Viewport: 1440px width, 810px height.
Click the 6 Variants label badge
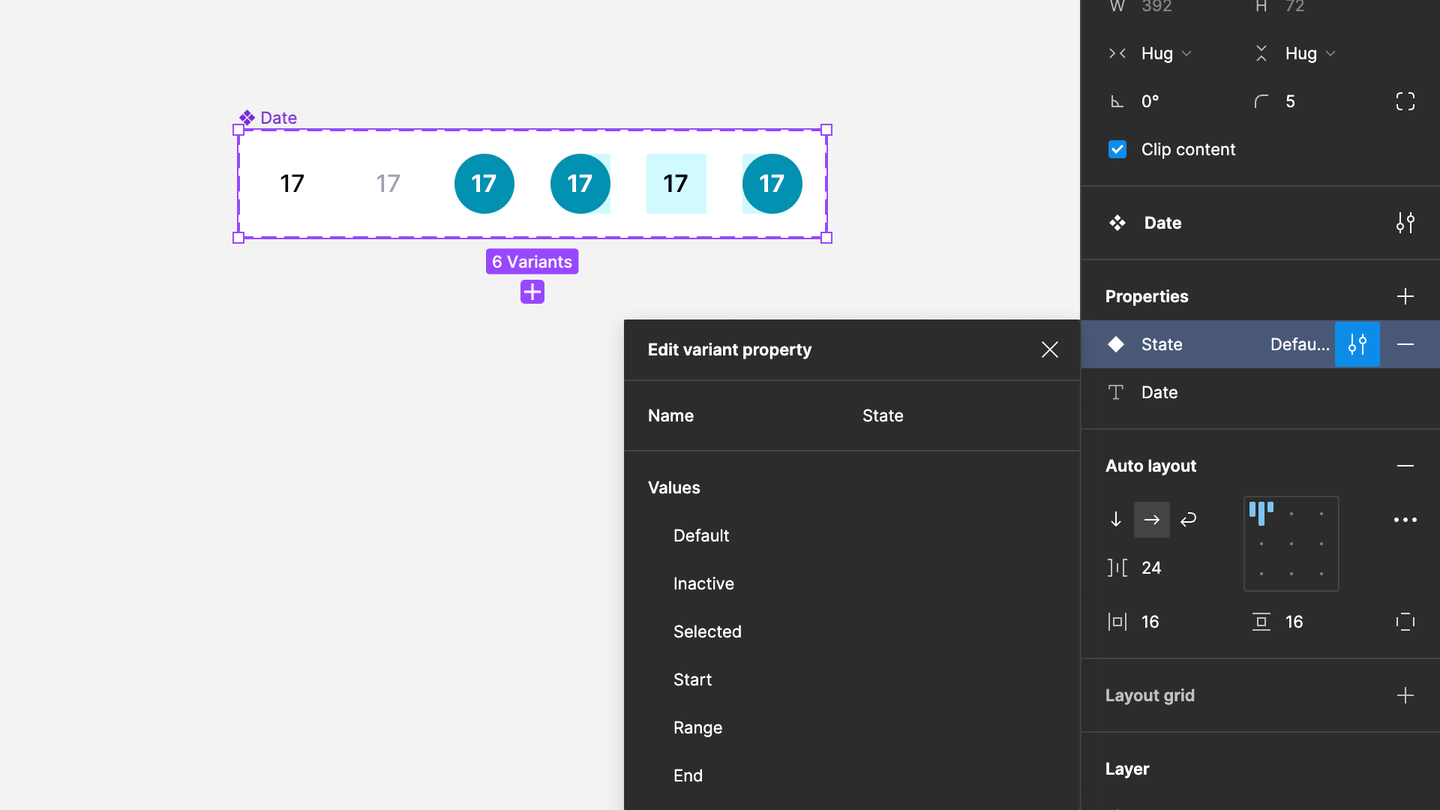click(x=532, y=262)
